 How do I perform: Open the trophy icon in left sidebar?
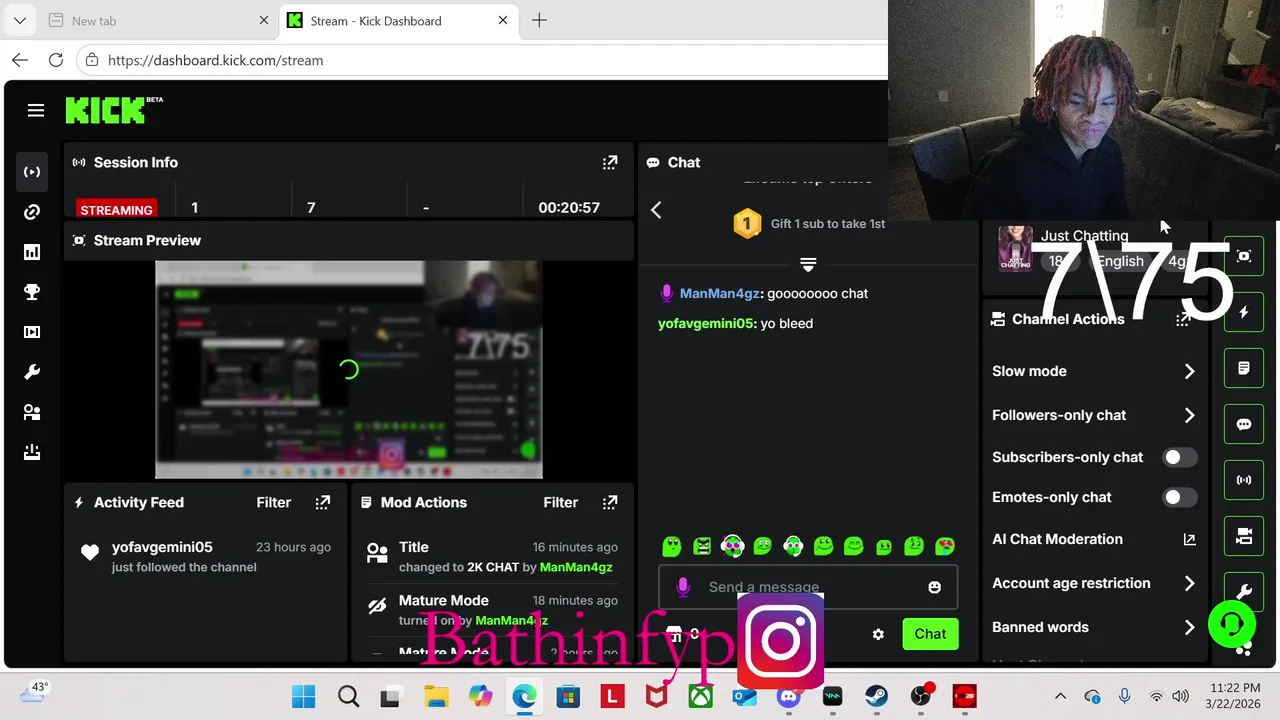(x=32, y=292)
